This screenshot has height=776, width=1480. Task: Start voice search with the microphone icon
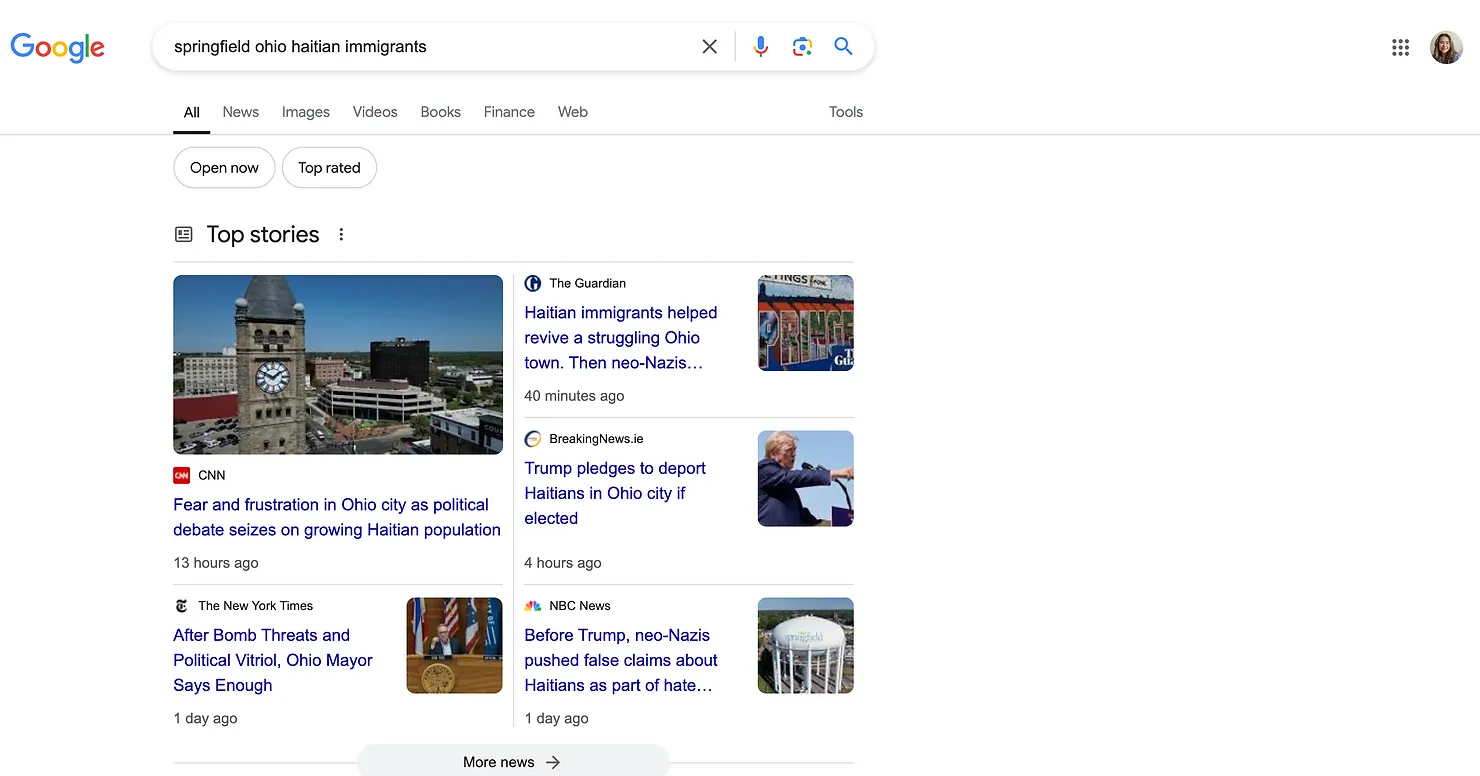[761, 47]
